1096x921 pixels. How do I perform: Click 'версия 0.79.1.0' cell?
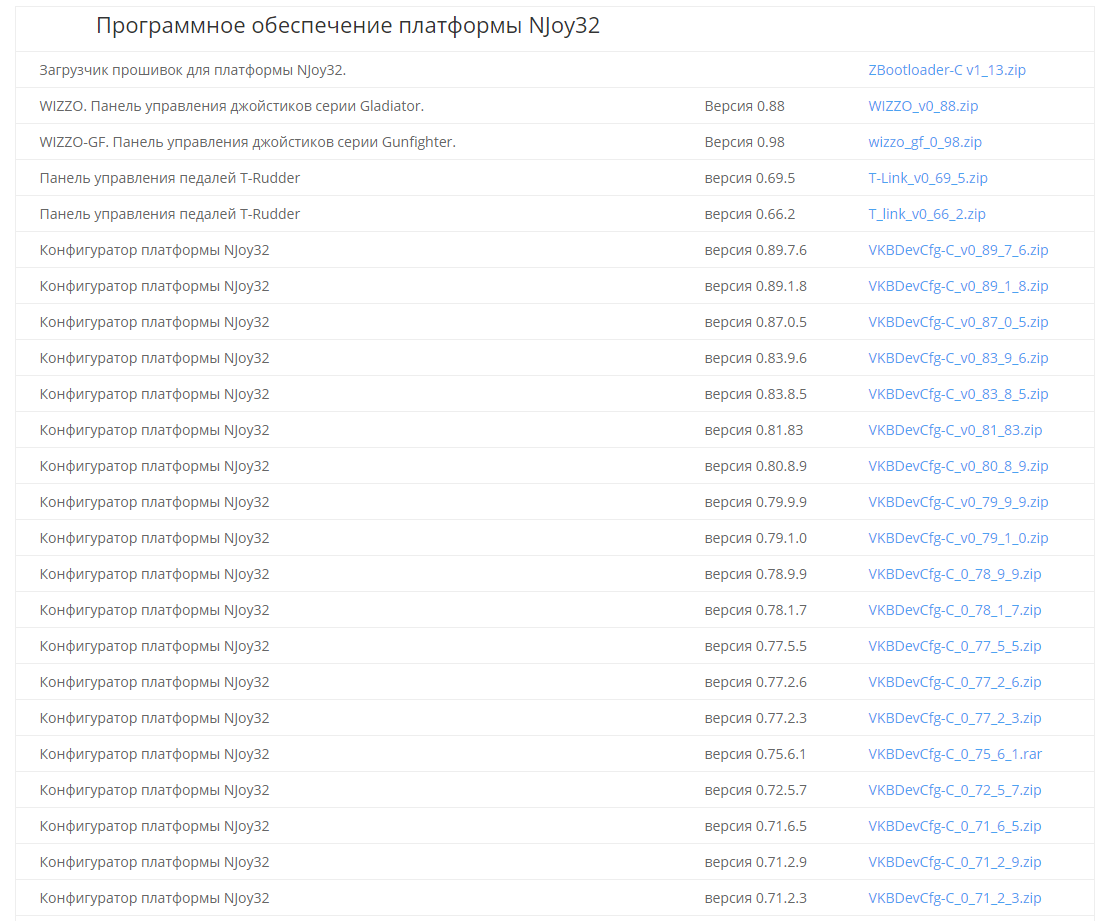pos(755,538)
